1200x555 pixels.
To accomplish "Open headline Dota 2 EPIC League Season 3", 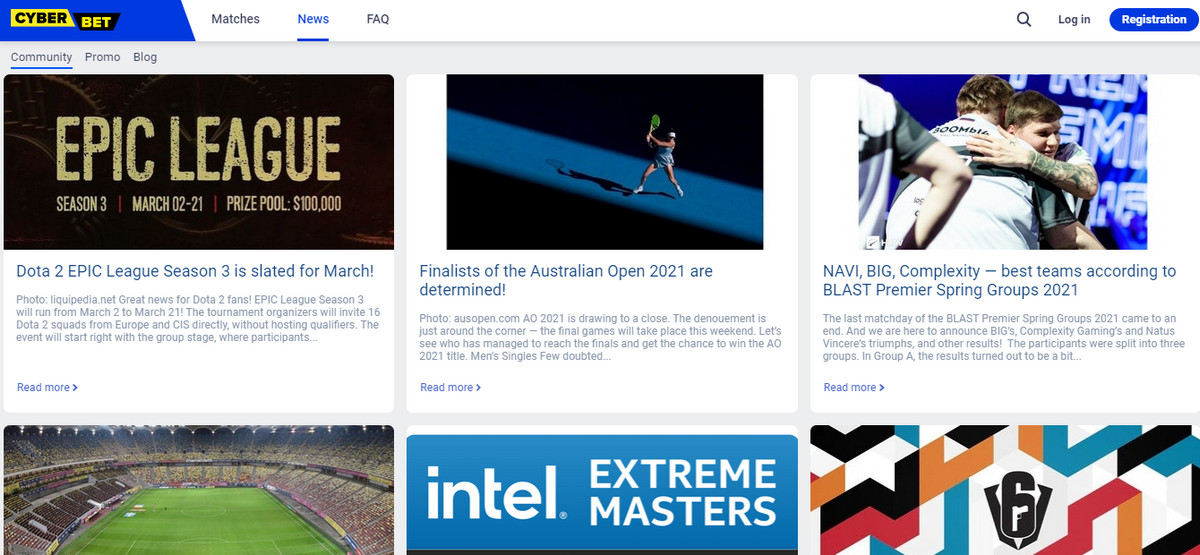I will coord(195,271).
